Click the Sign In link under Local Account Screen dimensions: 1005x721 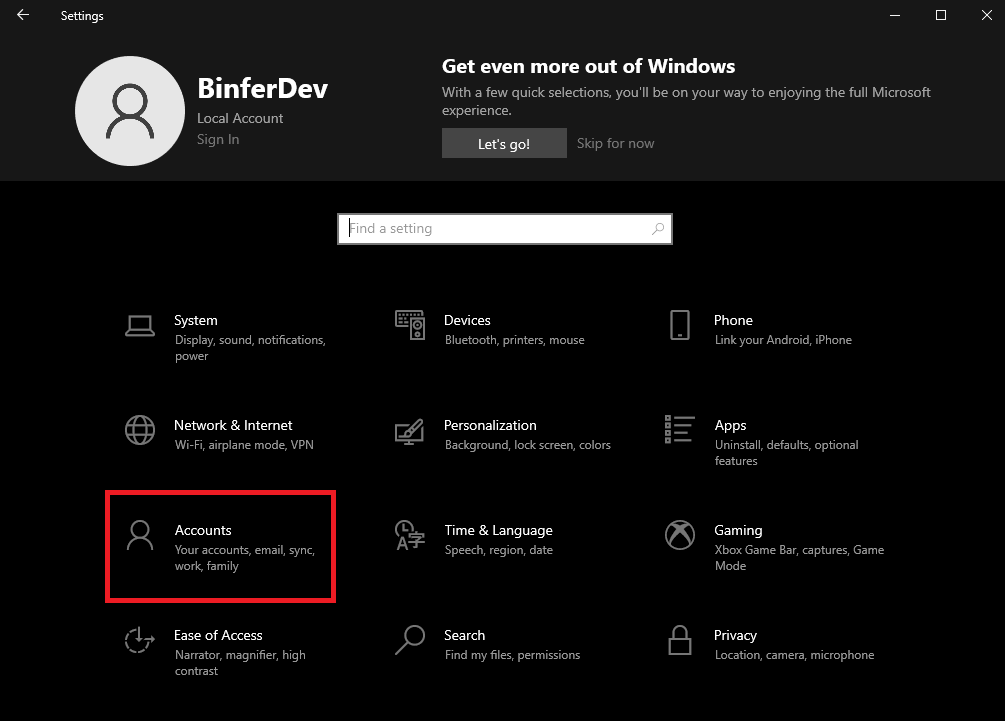tap(218, 139)
